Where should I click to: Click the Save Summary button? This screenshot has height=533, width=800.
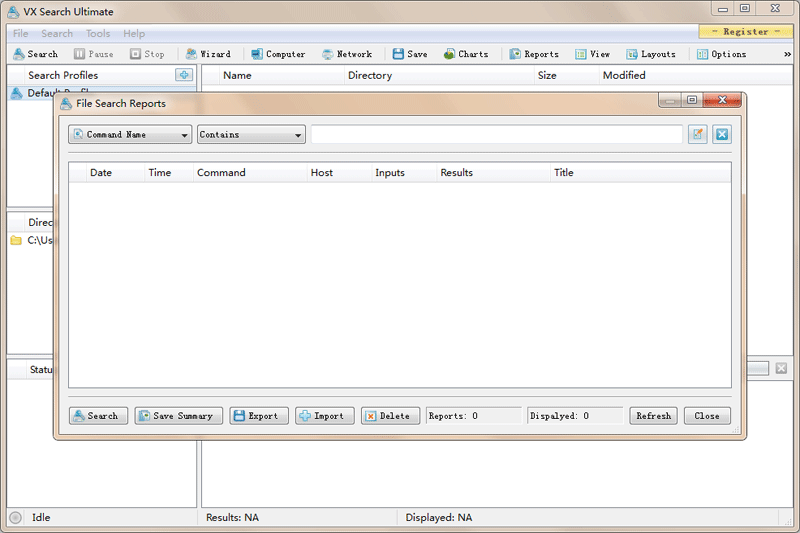click(x=179, y=416)
